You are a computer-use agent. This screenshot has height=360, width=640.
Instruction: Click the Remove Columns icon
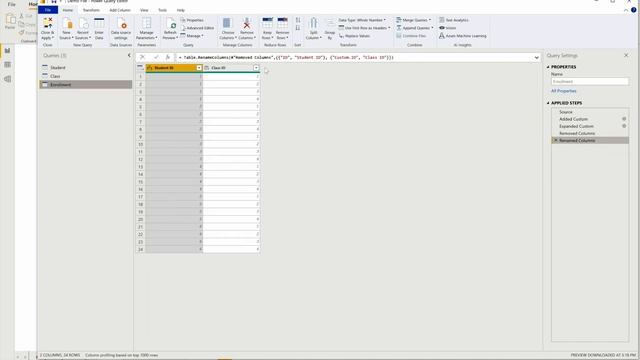coord(247,29)
